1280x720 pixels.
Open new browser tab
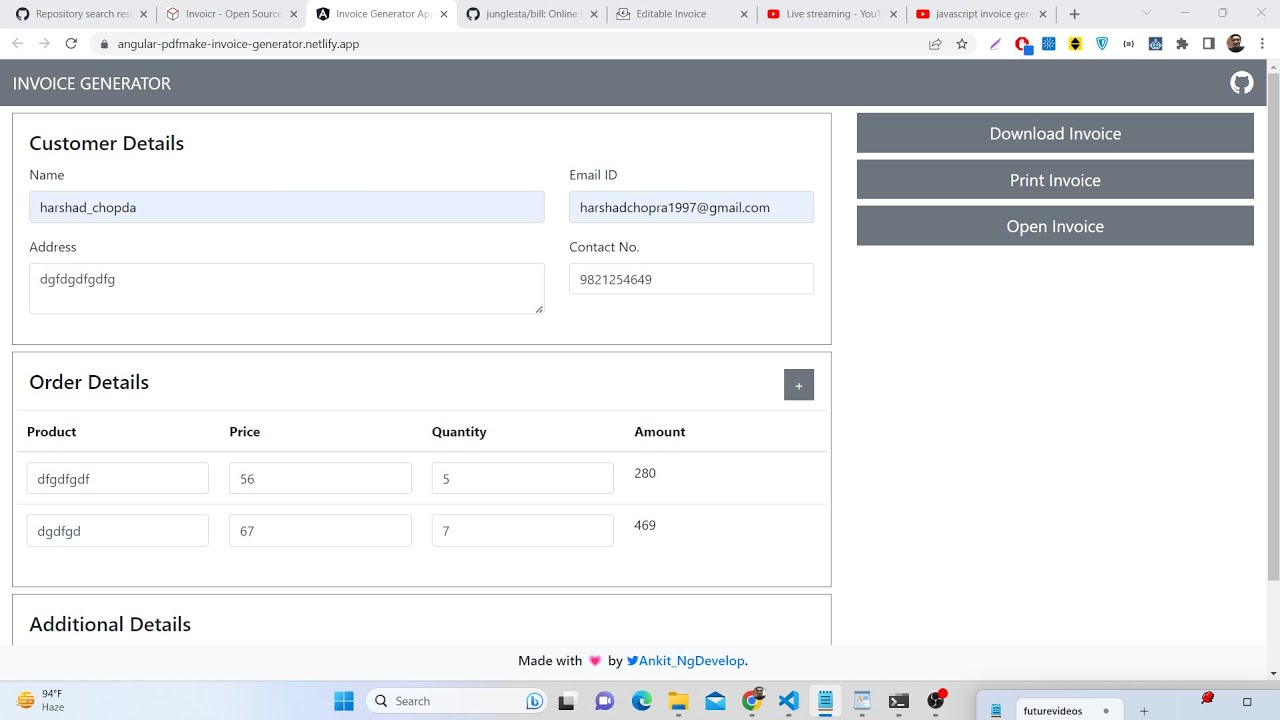point(1074,14)
